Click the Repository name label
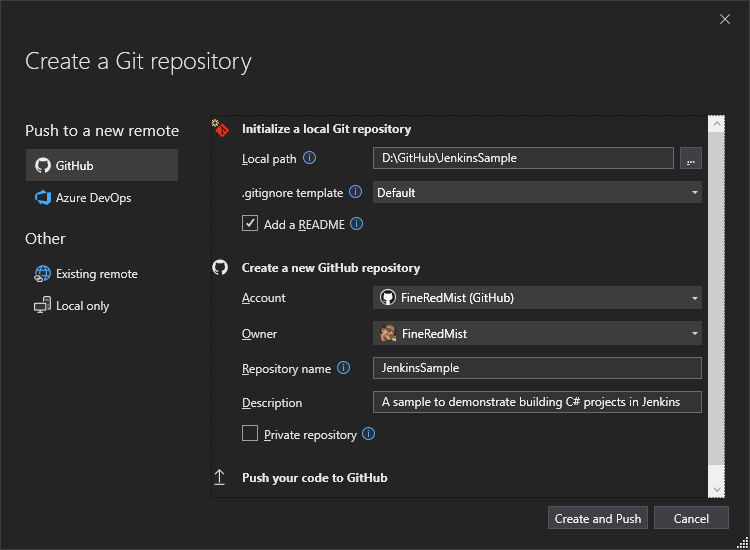 [286, 369]
